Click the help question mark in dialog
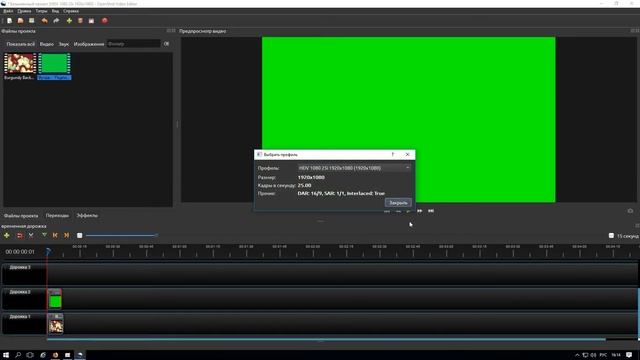 click(x=393, y=155)
